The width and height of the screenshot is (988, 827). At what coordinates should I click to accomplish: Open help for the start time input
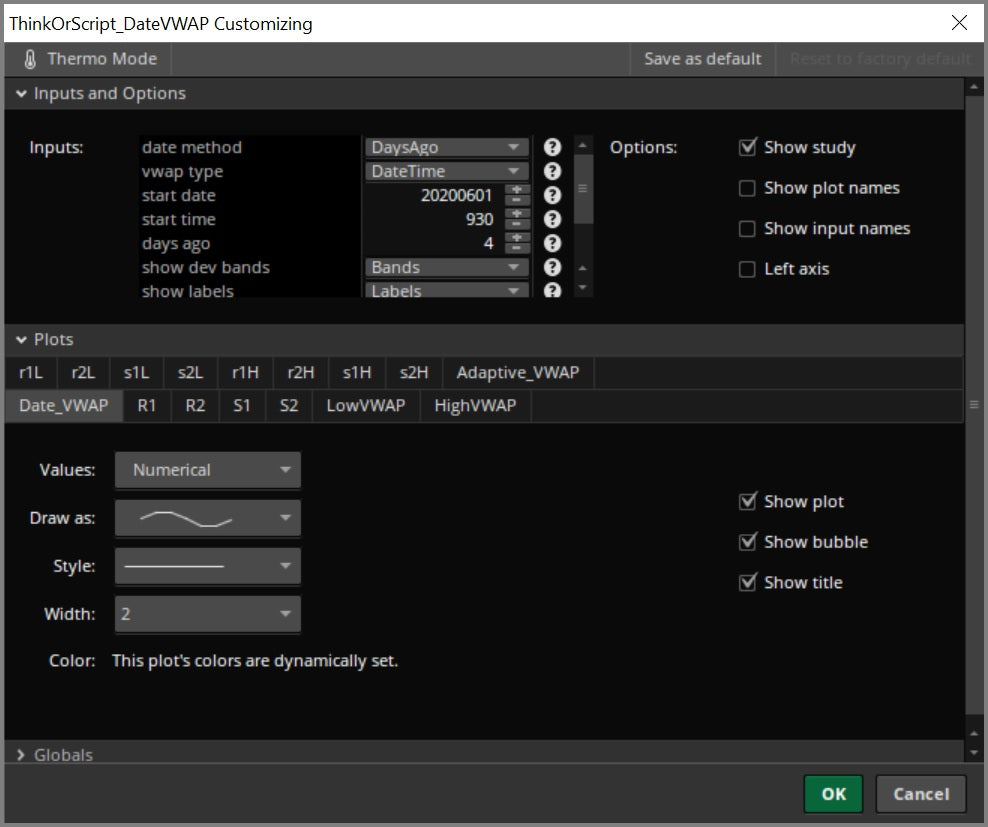point(552,219)
